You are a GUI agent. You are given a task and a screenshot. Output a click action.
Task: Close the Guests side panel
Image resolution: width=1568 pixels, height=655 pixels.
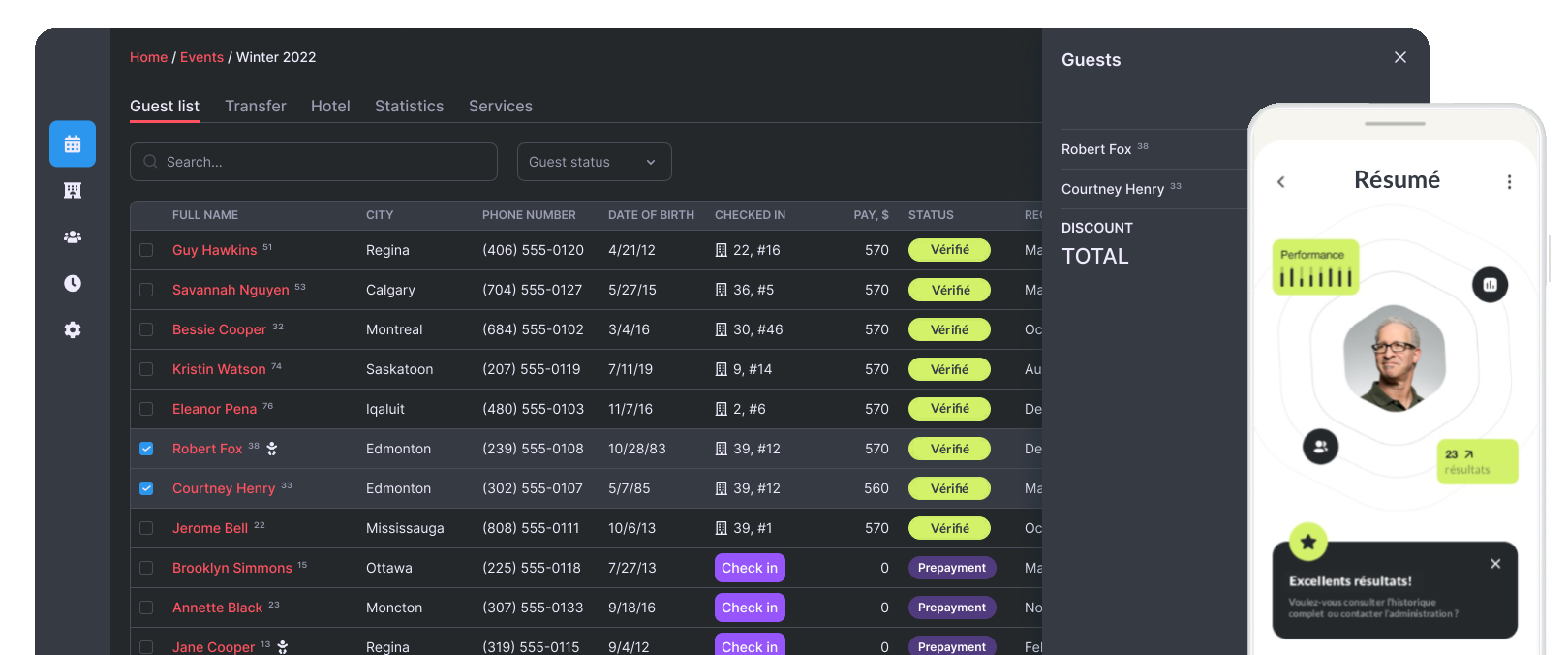pyautogui.click(x=1399, y=57)
